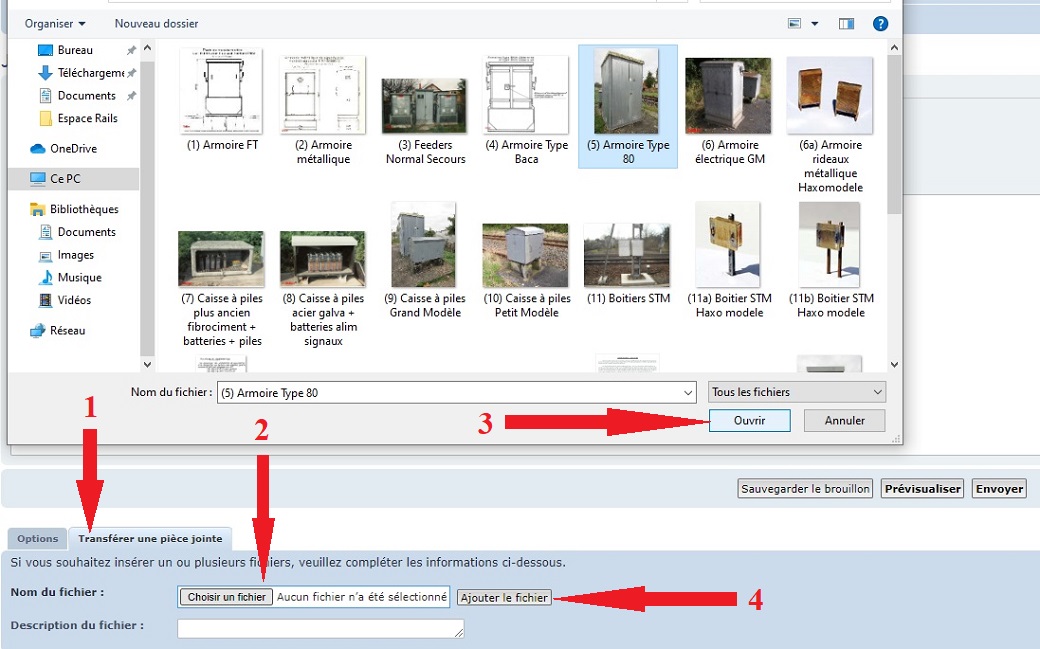This screenshot has height=649, width=1040.
Task: Open Musique library in sidebar
Action: tap(79, 277)
